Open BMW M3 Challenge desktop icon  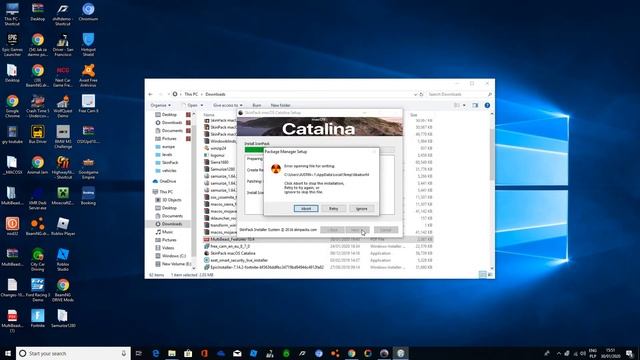point(63,137)
